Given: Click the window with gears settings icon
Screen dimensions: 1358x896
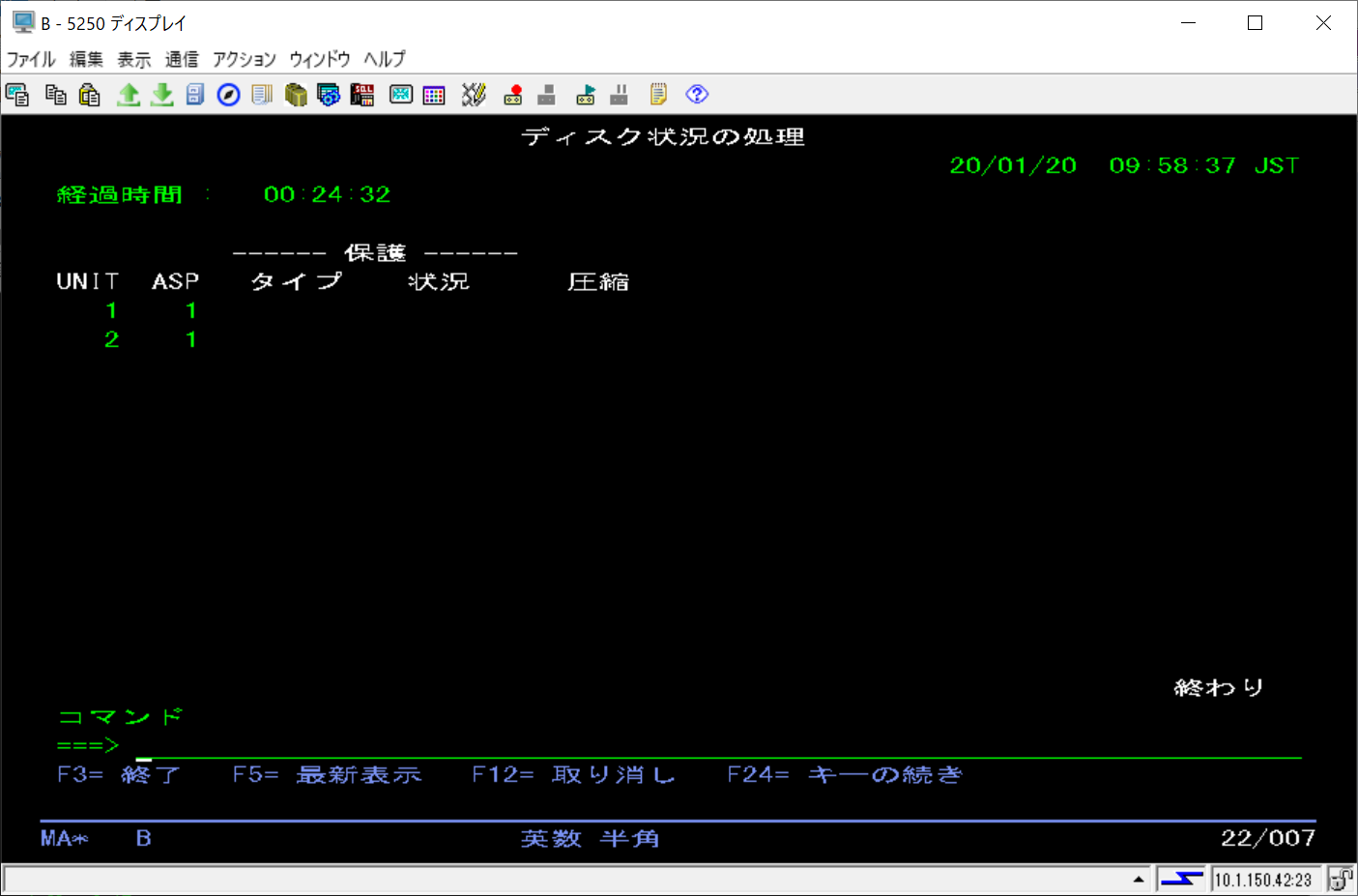Looking at the screenshot, I should tap(329, 95).
